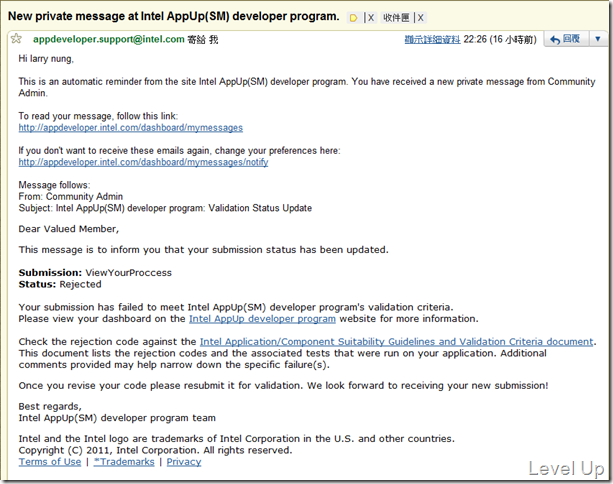Viewport: 613px width, 484px height.
Task: Show detailed message info link
Action: (432, 39)
